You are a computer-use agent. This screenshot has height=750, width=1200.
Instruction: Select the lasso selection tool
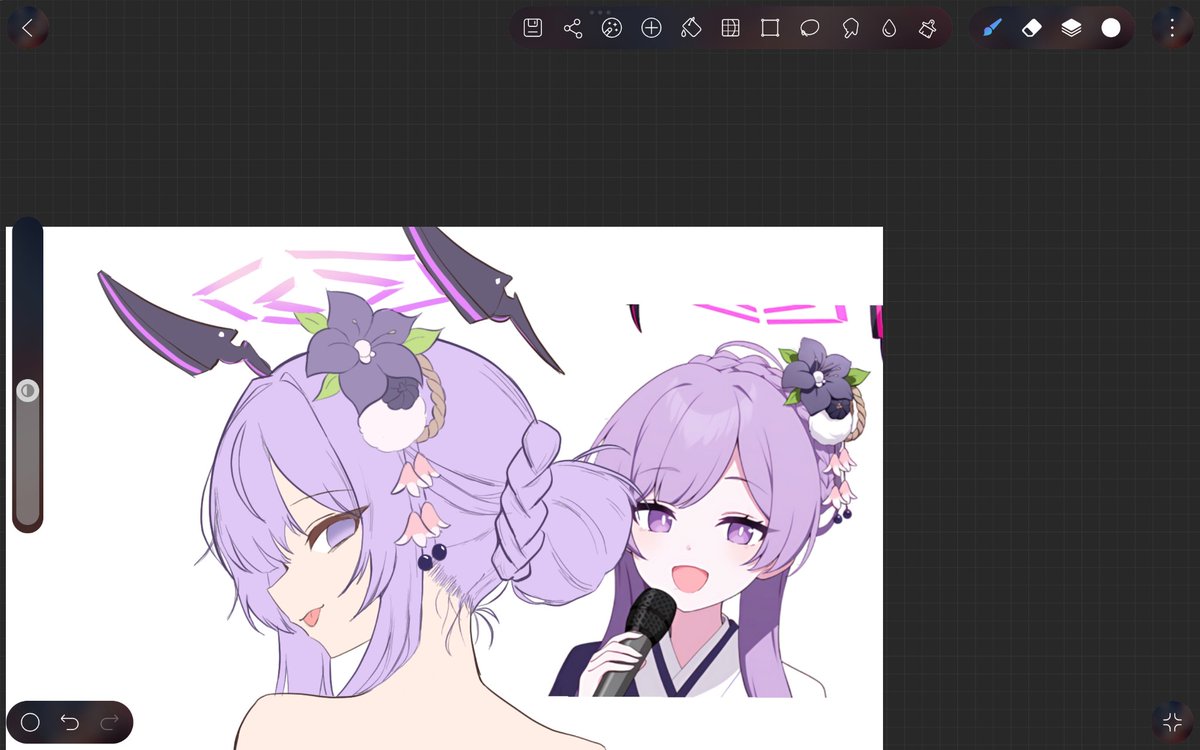pyautogui.click(x=810, y=28)
